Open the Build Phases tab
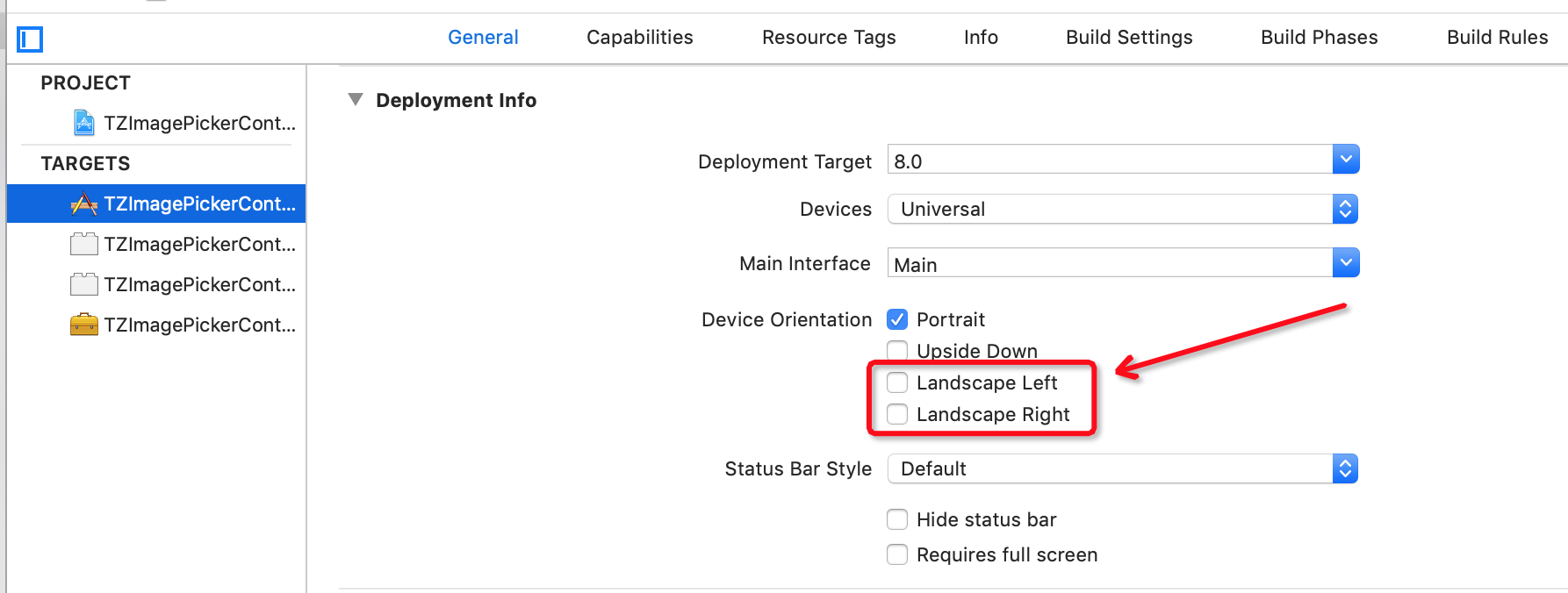1568x593 pixels. [x=1320, y=37]
